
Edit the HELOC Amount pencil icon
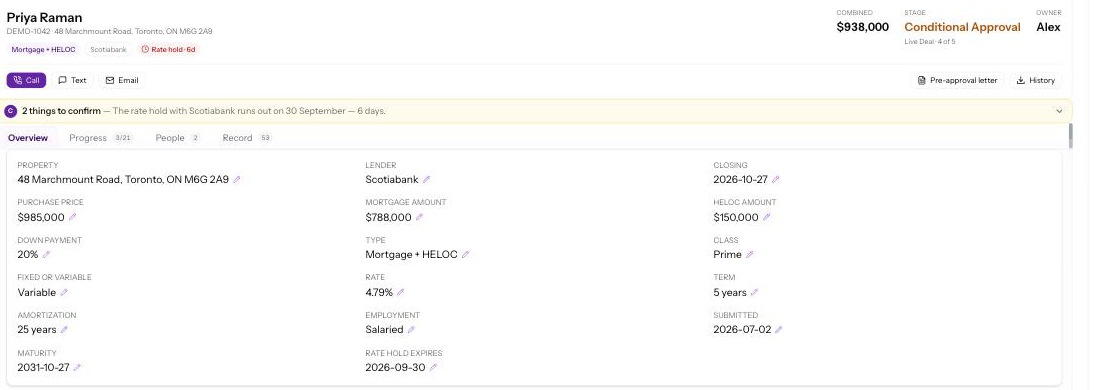(x=766, y=217)
